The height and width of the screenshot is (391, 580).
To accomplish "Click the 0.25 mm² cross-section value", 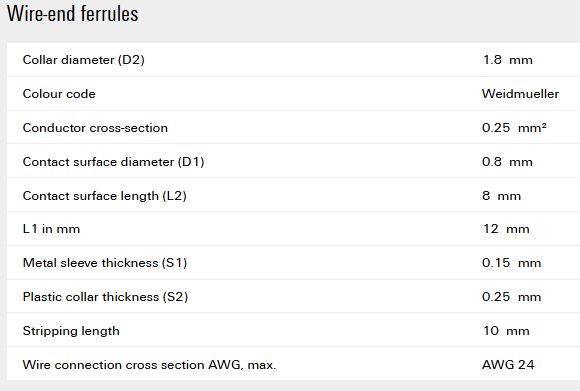I will coord(514,128).
